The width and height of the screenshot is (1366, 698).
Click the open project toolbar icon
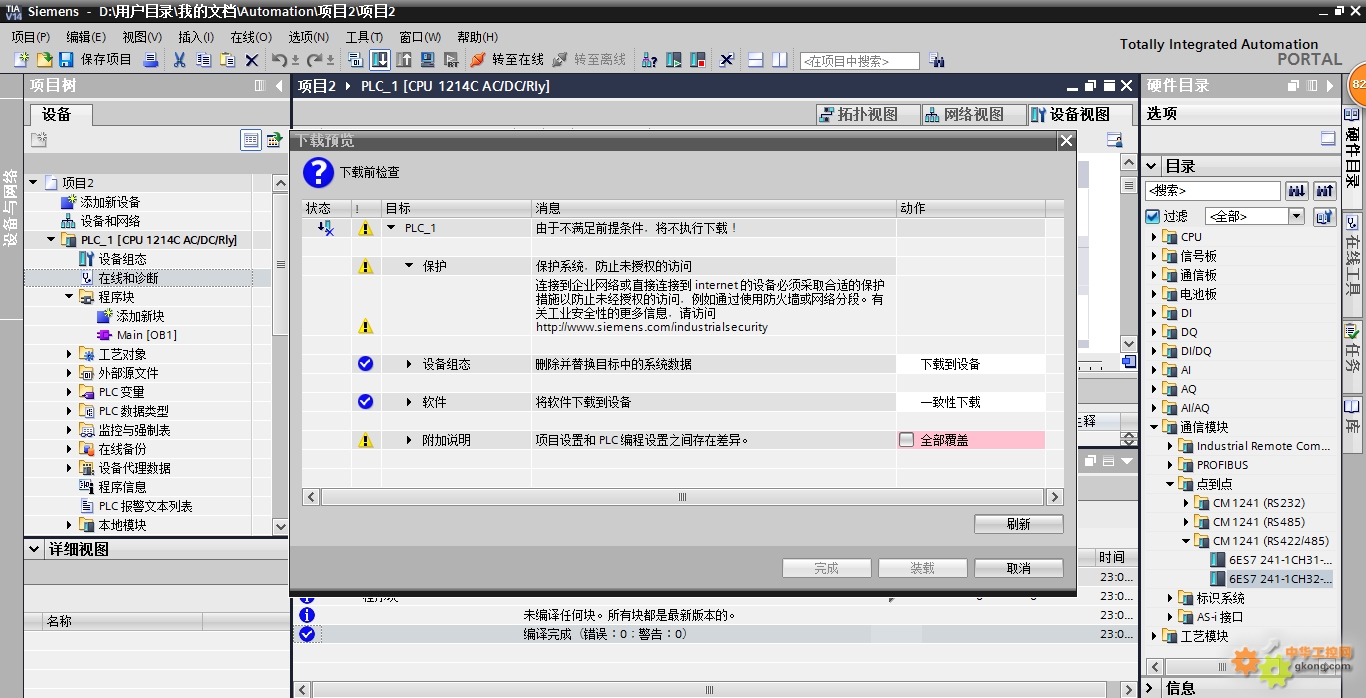(x=44, y=60)
